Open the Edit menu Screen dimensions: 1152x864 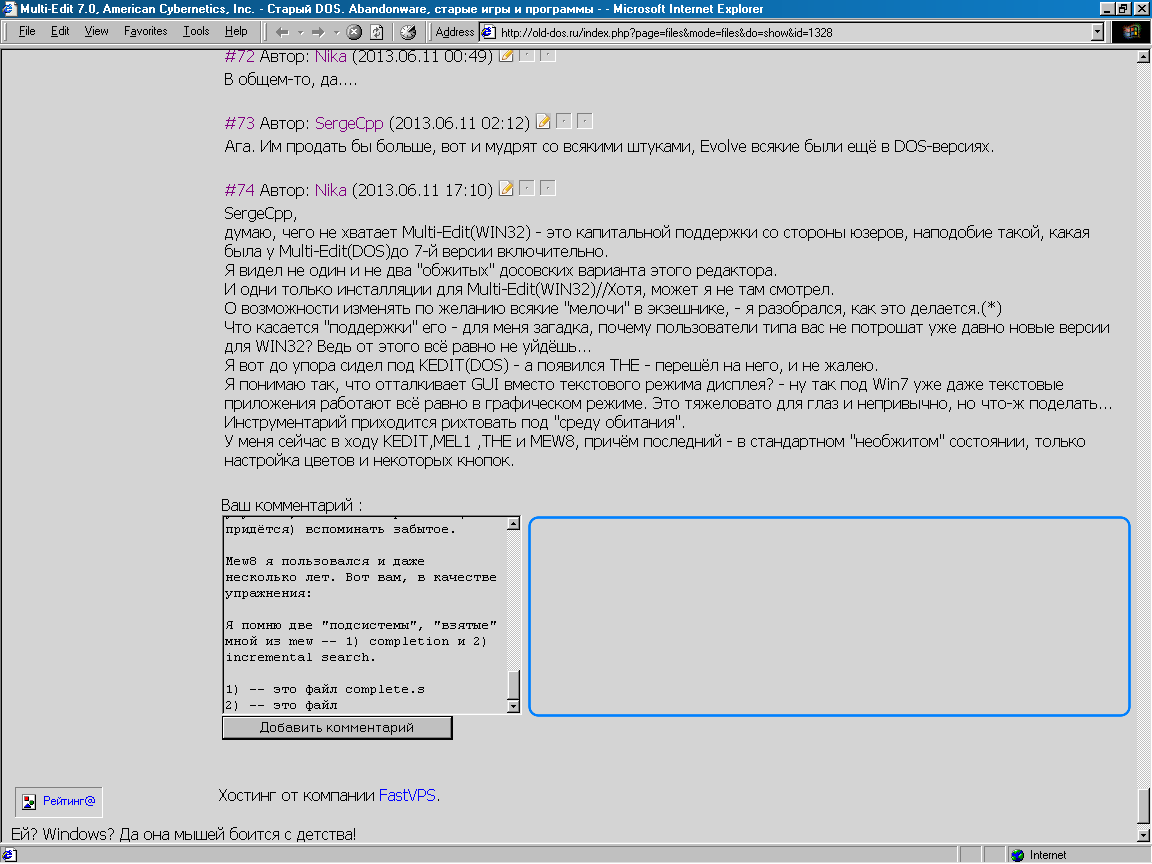point(60,31)
